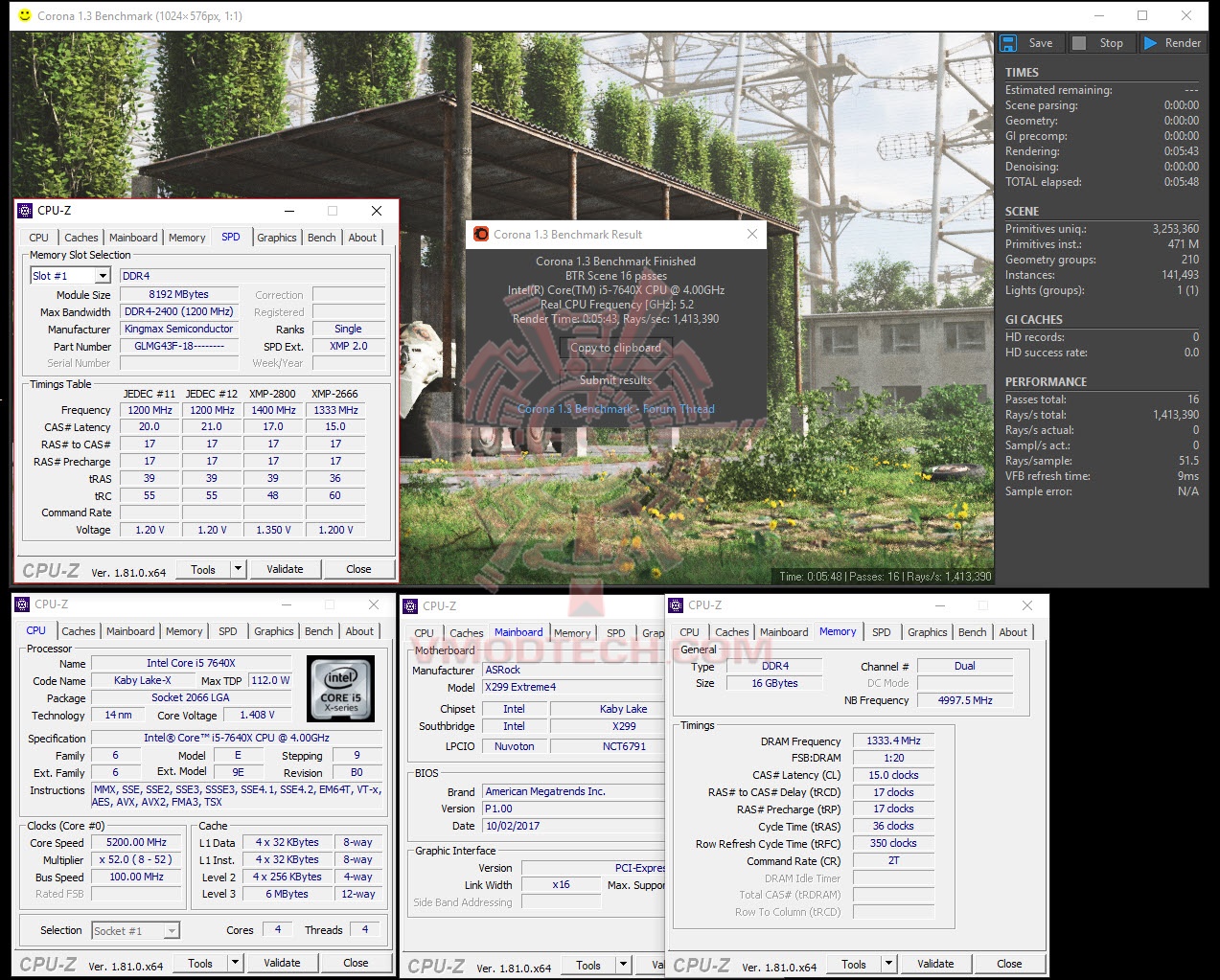This screenshot has height=980, width=1220.
Task: Click the CPU-Z chip icon of the SPD window
Action: [26, 211]
